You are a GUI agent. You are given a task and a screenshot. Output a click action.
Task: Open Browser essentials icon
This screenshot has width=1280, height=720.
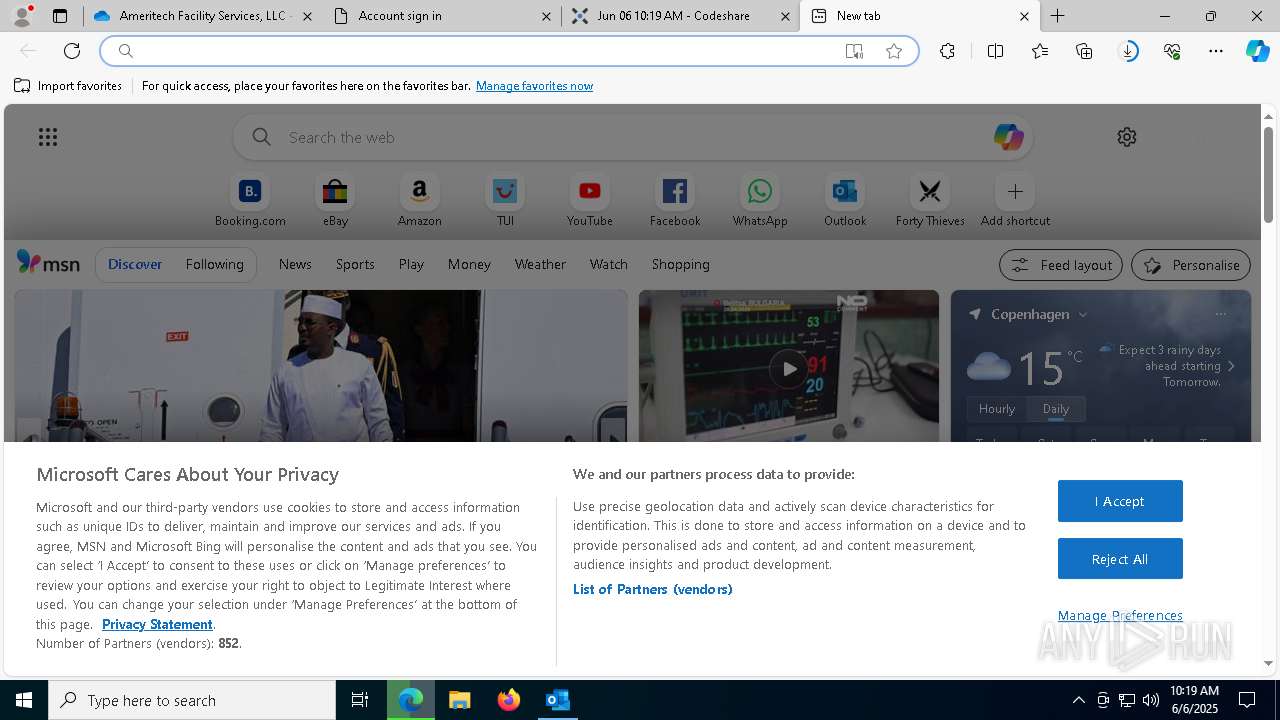coord(1172,51)
